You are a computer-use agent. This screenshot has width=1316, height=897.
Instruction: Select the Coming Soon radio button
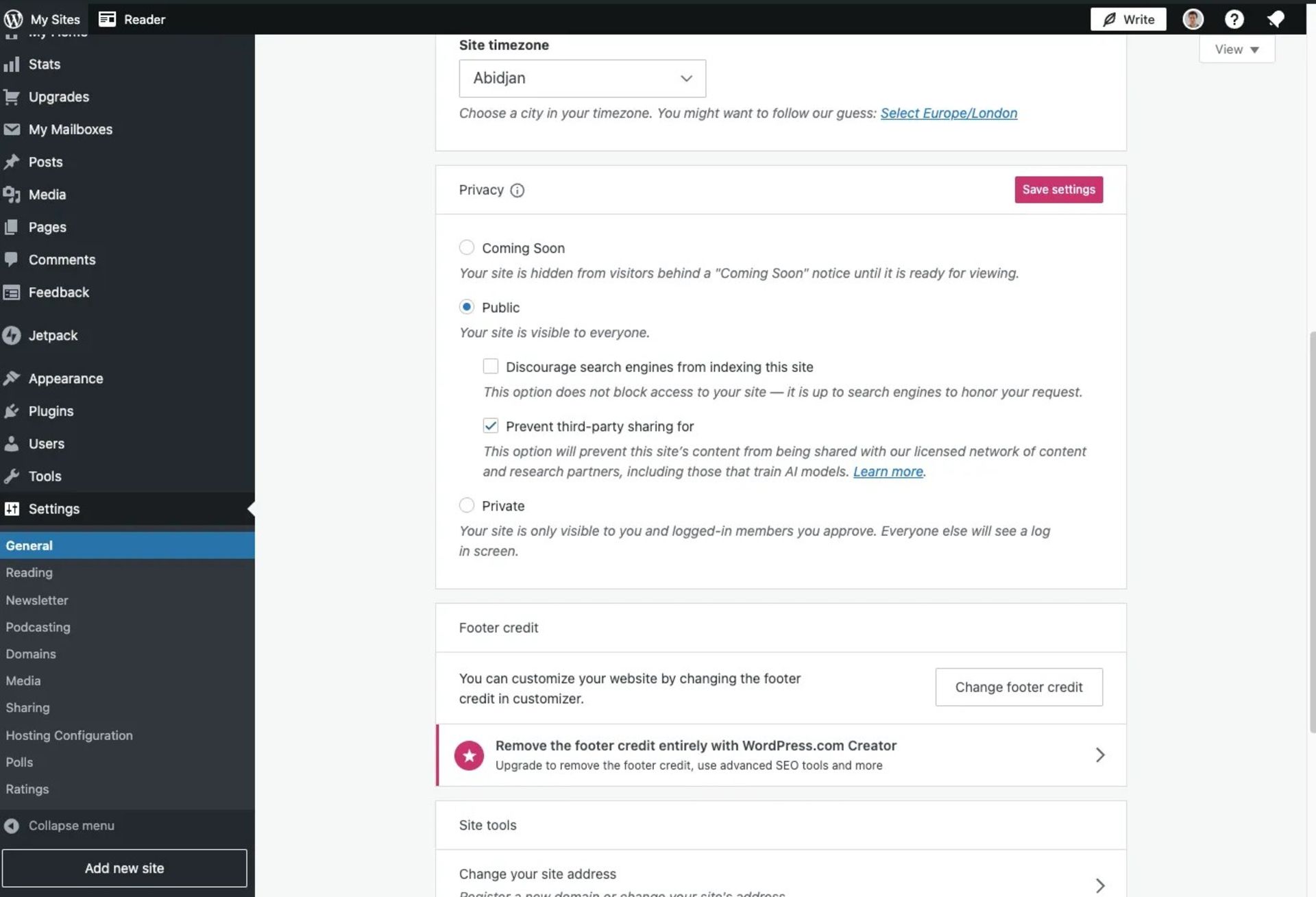pos(467,247)
